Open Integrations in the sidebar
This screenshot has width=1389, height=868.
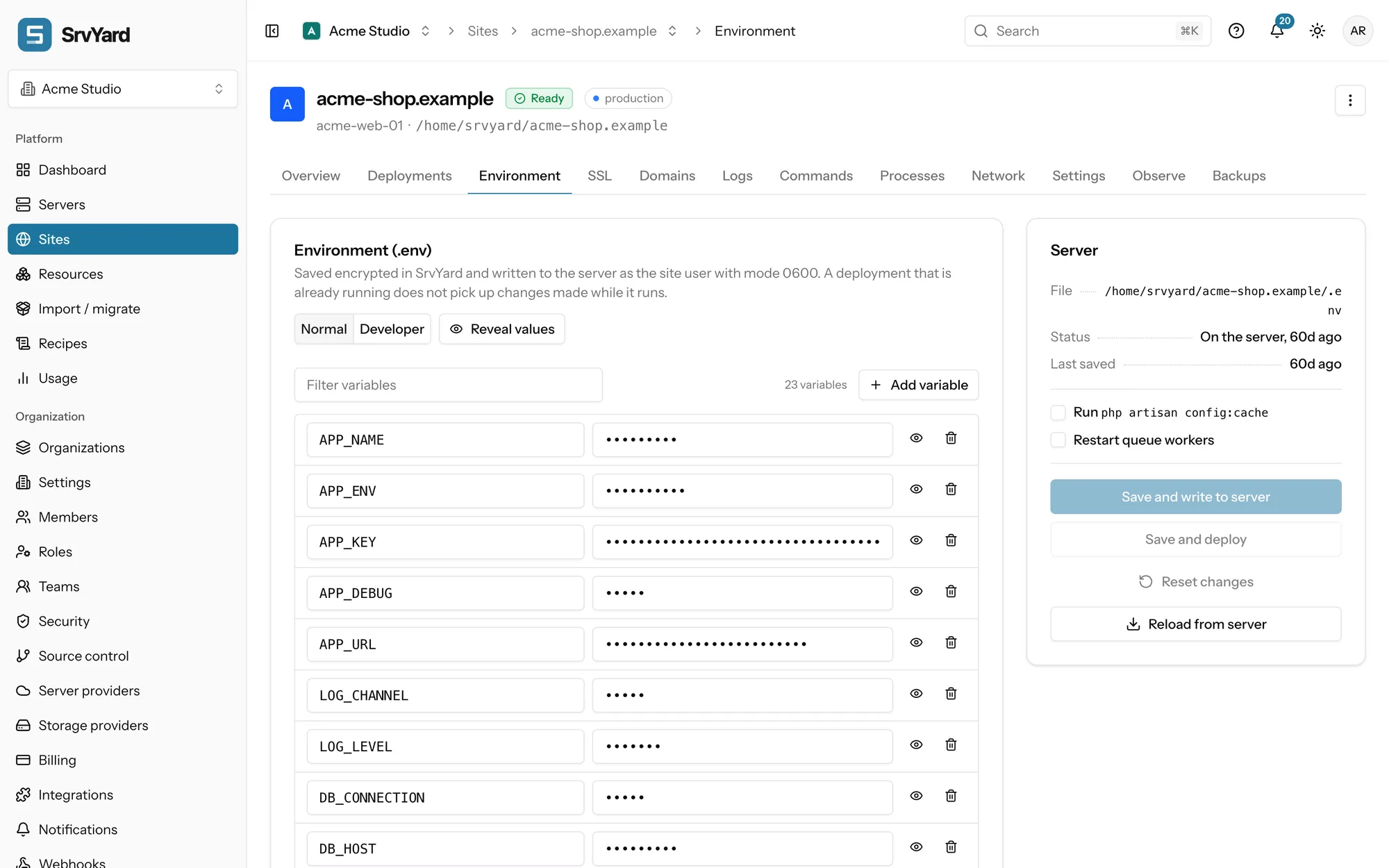click(x=123, y=795)
